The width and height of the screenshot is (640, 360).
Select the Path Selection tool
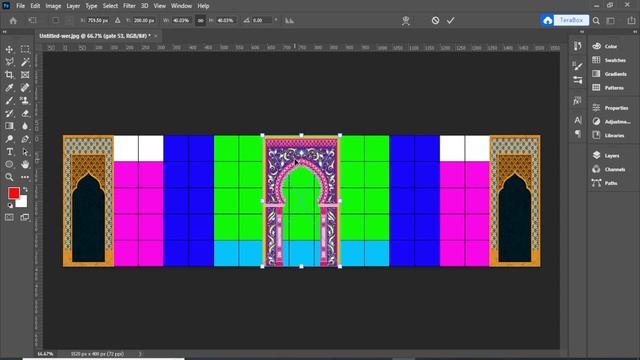pyautogui.click(x=25, y=152)
